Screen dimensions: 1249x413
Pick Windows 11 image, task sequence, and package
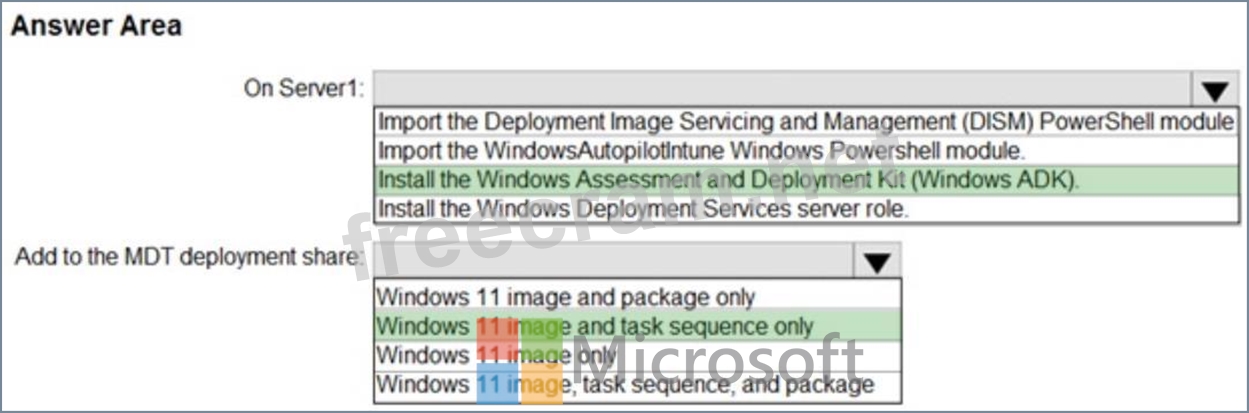[625, 384]
